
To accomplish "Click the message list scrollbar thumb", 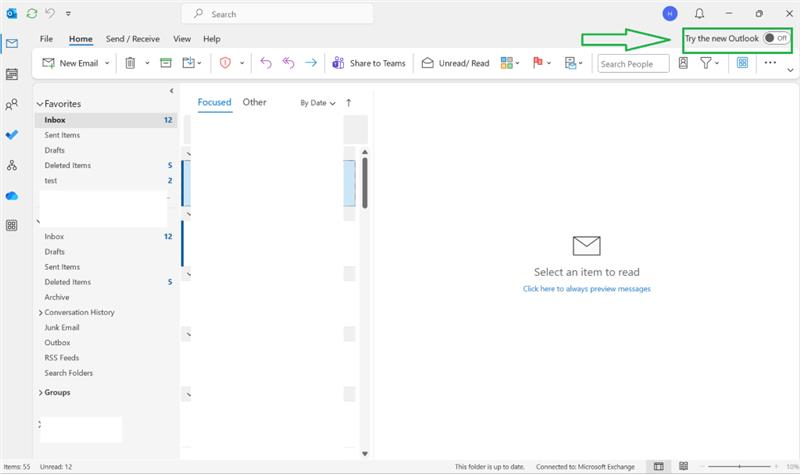I will coord(365,183).
